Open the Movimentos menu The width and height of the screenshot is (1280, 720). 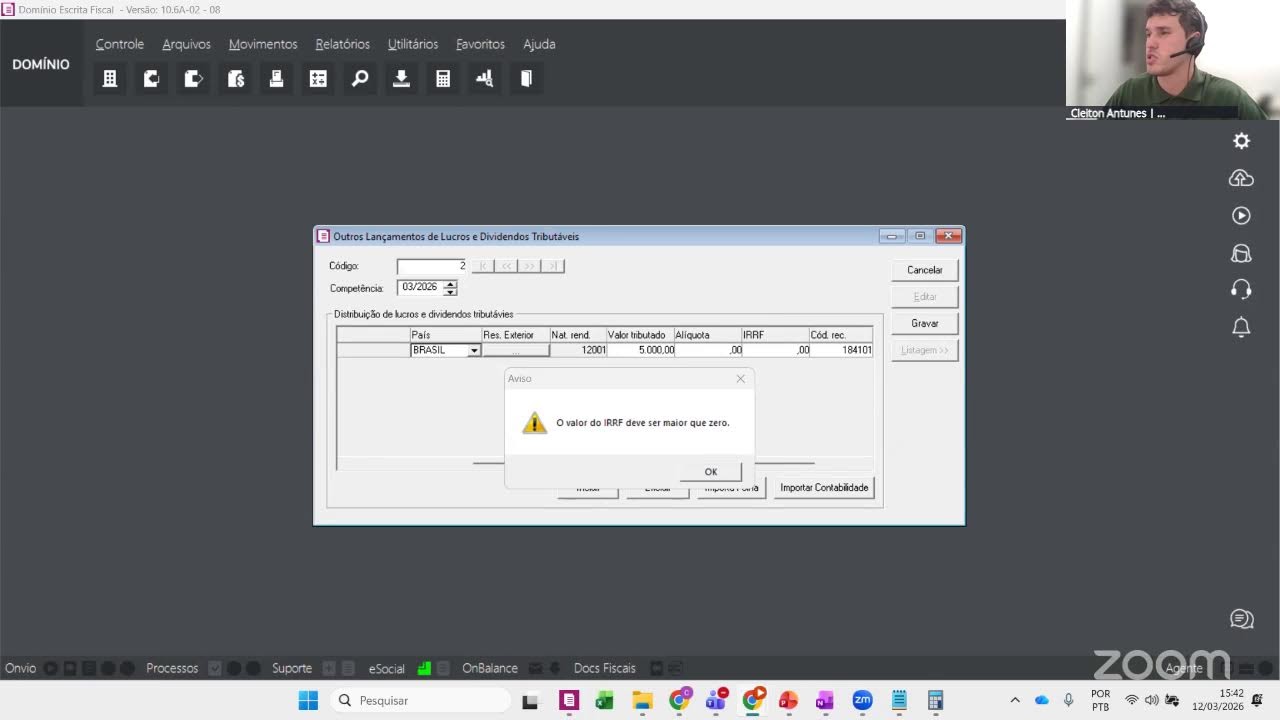tap(263, 44)
